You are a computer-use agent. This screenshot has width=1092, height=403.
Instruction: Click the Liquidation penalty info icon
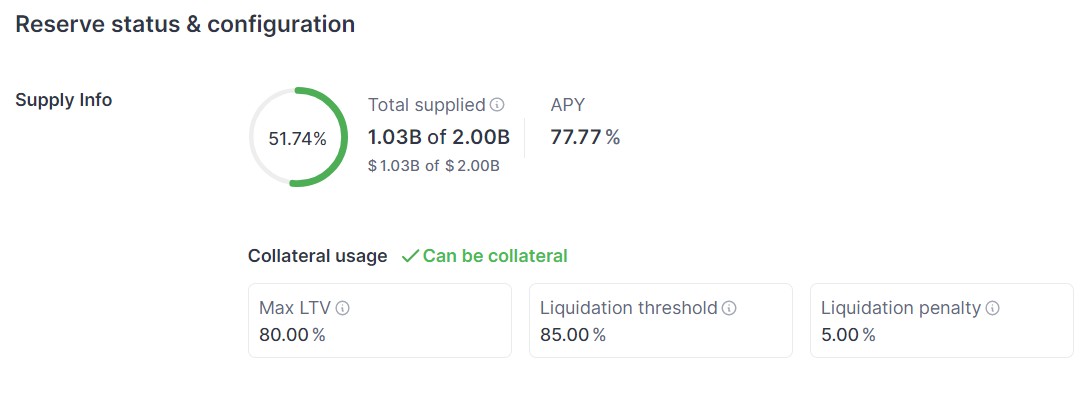click(x=992, y=309)
